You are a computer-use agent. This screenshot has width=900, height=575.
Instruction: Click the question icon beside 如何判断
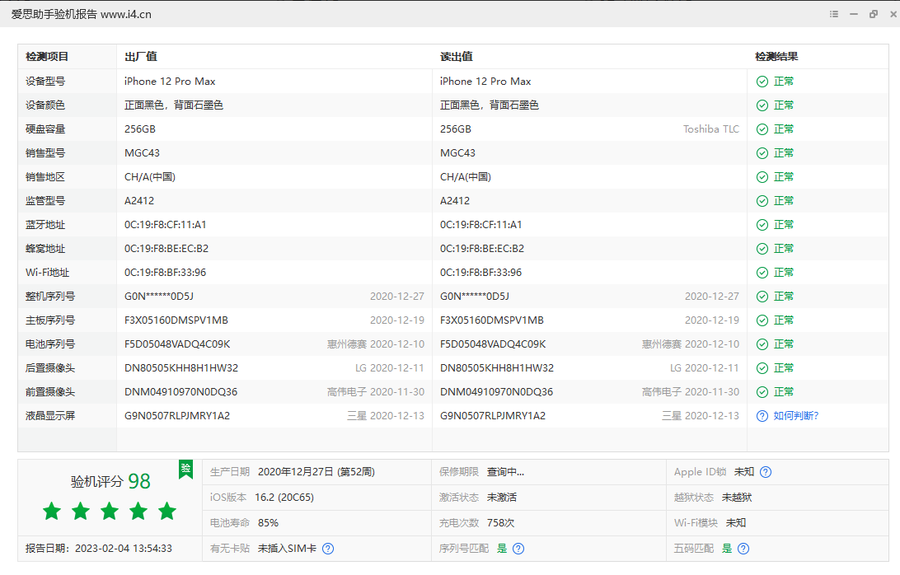[x=762, y=416]
